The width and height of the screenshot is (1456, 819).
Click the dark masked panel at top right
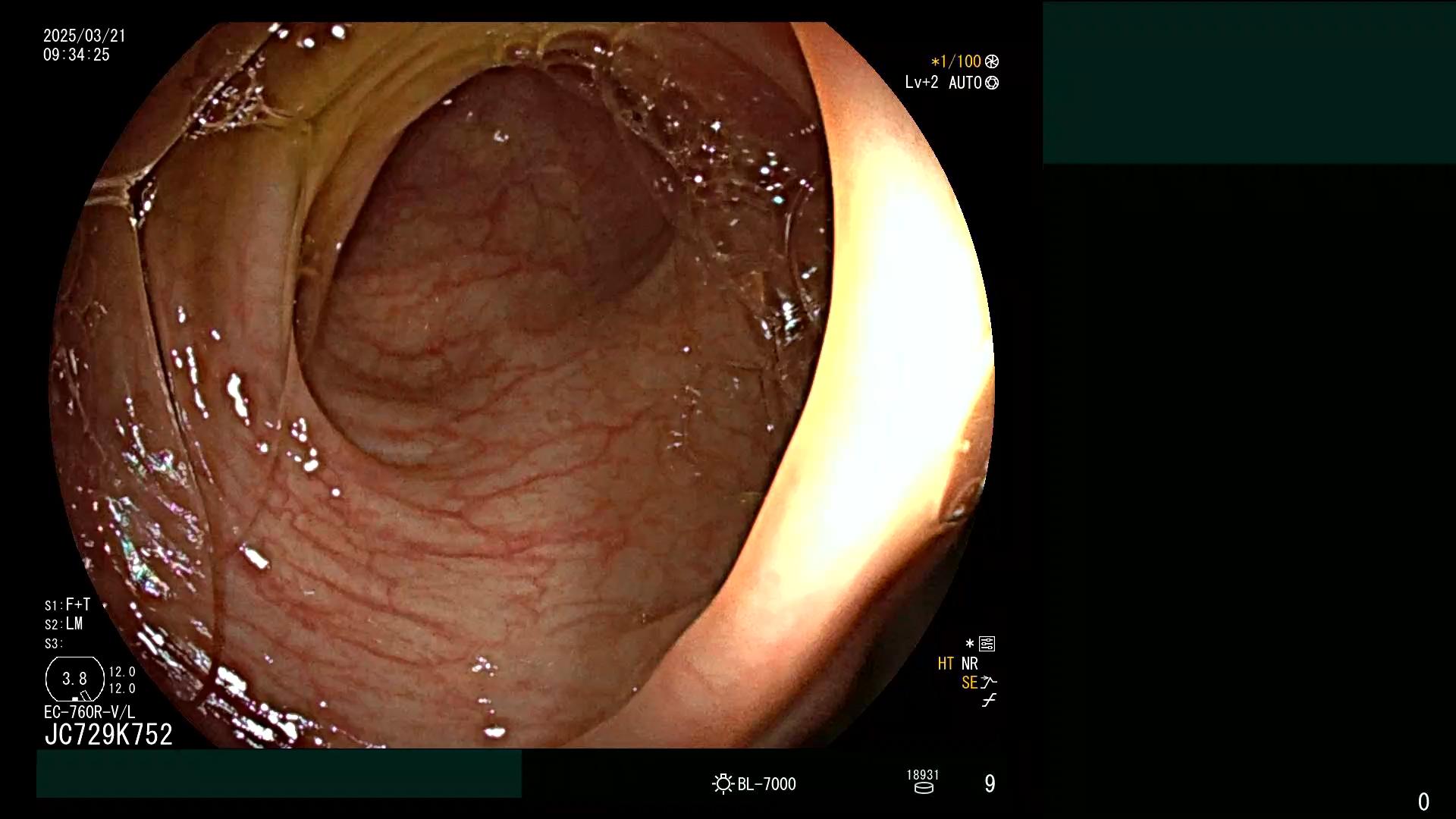point(1249,83)
